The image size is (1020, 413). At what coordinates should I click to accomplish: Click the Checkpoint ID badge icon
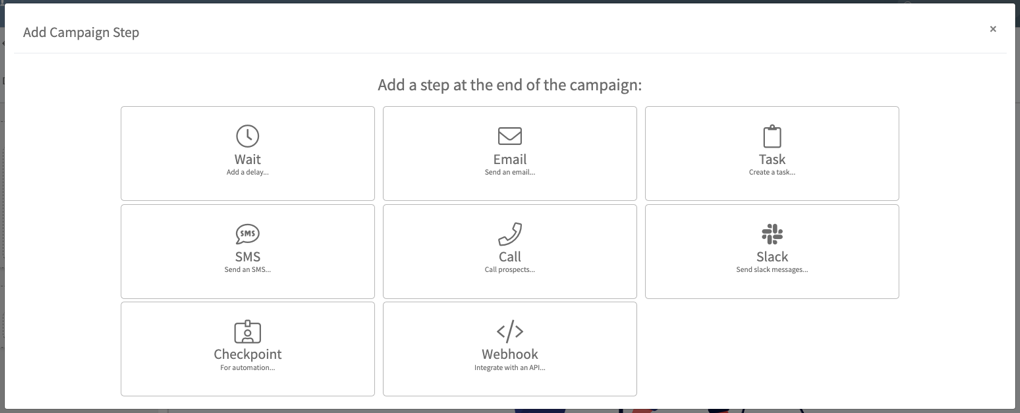coord(247,331)
